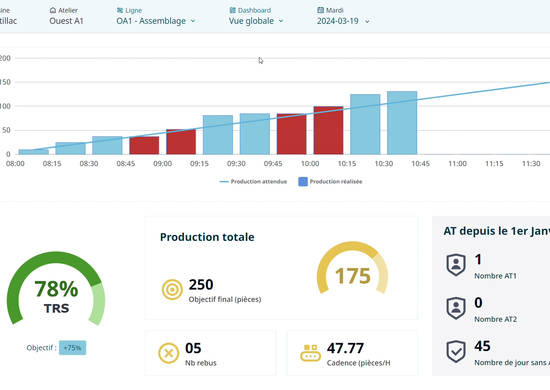Toggle Production réalisée series in legend

click(330, 181)
